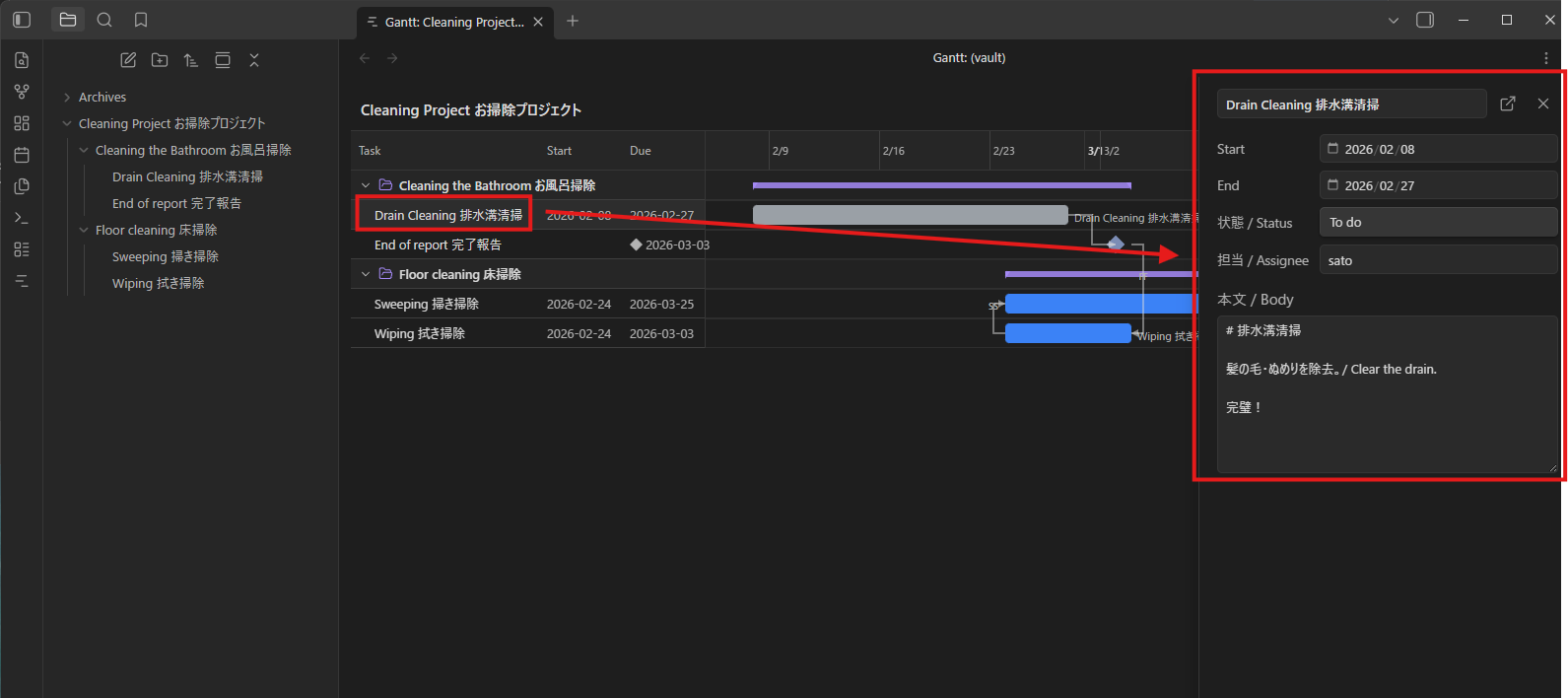Change the sort order icon
Image resolution: width=1568 pixels, height=698 pixels.
point(191,60)
